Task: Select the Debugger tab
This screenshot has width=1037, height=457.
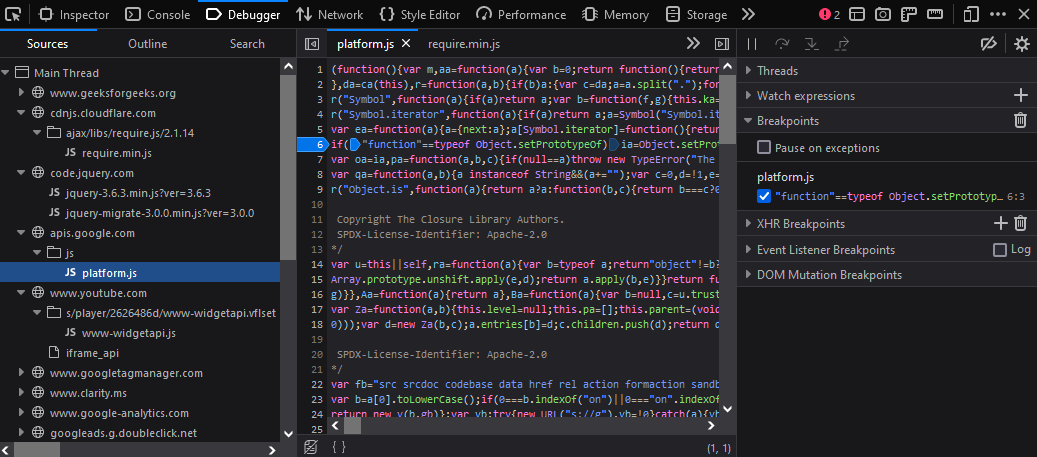Action: (243, 14)
